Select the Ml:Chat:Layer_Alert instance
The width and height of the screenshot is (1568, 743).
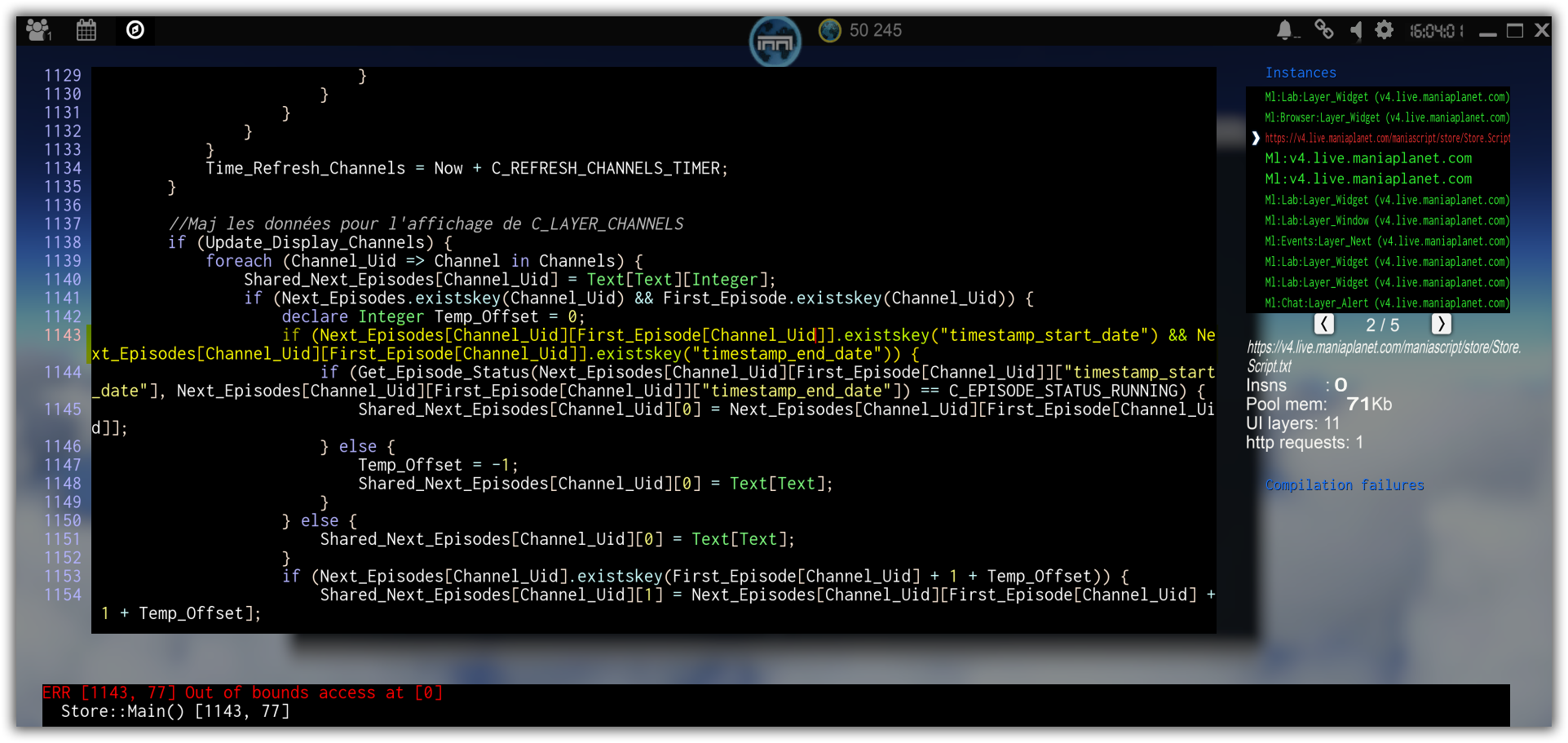[x=1386, y=303]
